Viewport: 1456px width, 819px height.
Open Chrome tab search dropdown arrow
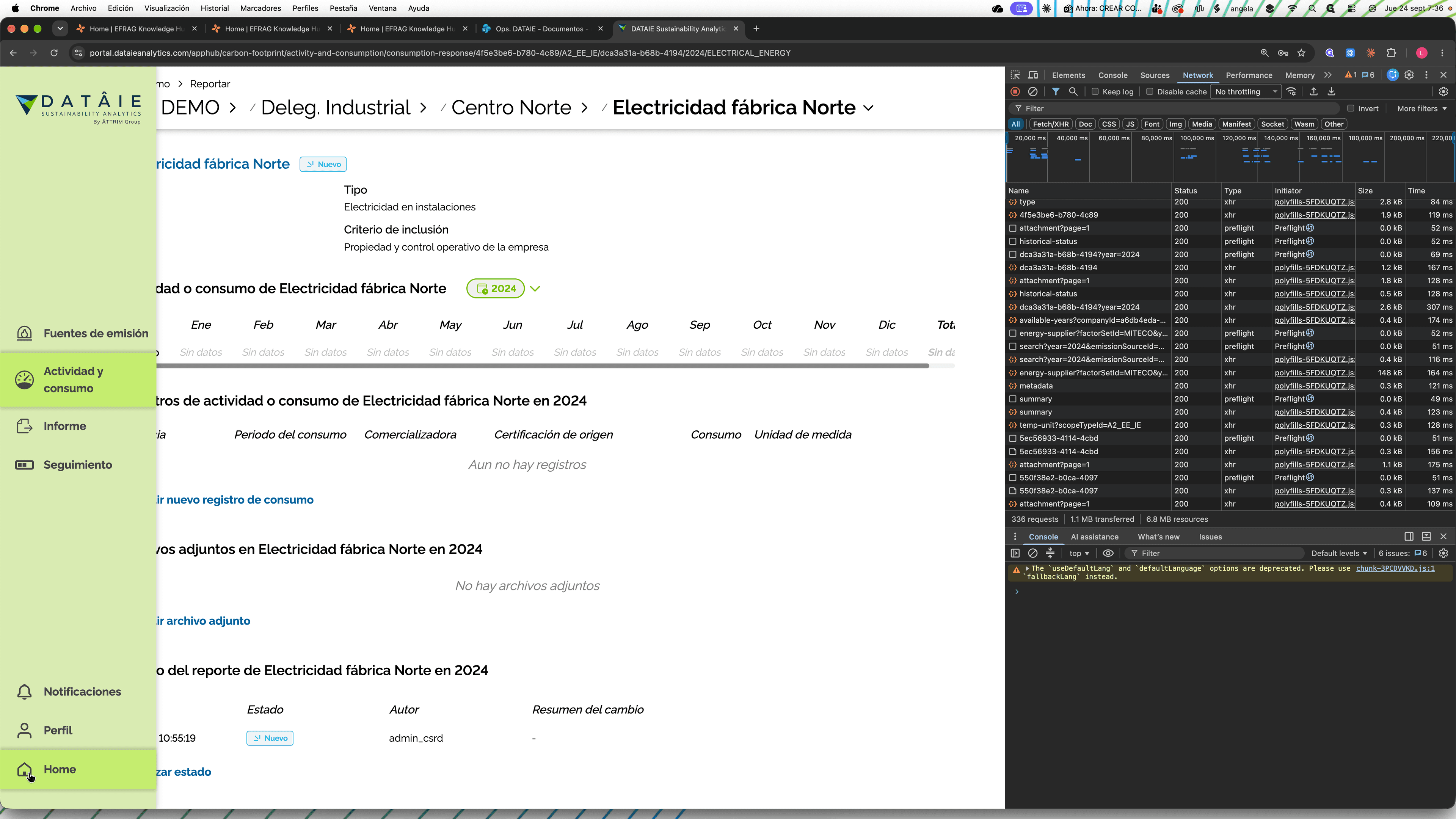tap(60, 29)
